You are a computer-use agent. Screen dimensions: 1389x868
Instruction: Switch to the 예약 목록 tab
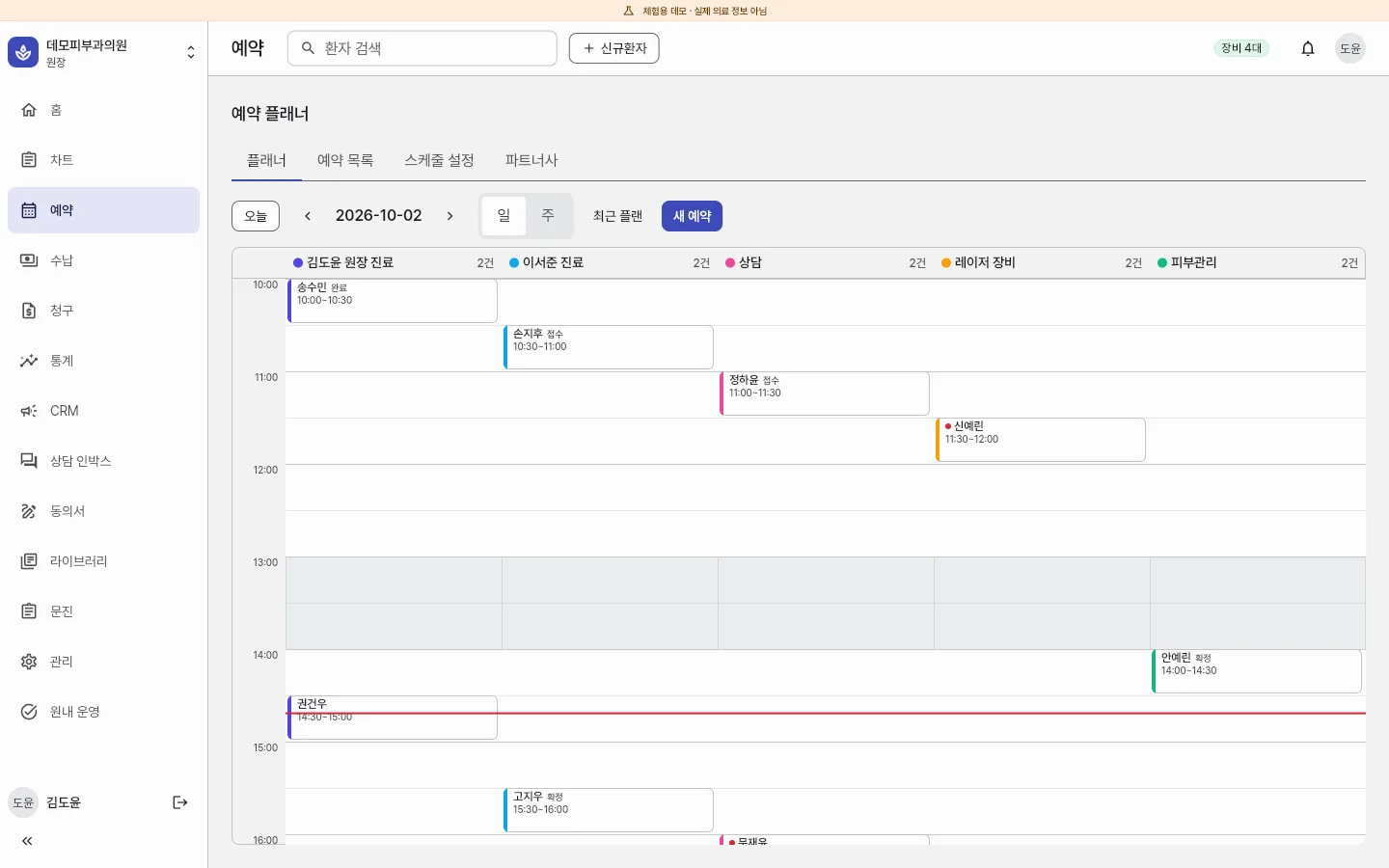pyautogui.click(x=345, y=160)
